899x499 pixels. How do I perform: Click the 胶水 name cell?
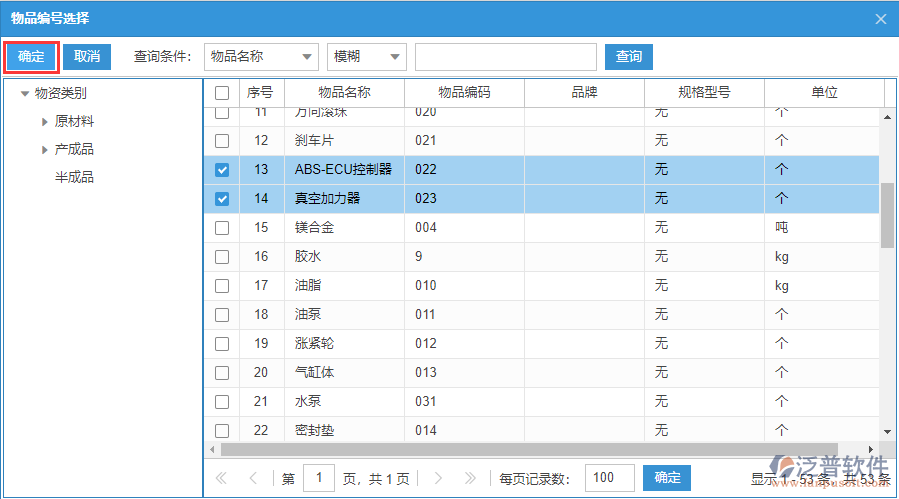coord(345,257)
